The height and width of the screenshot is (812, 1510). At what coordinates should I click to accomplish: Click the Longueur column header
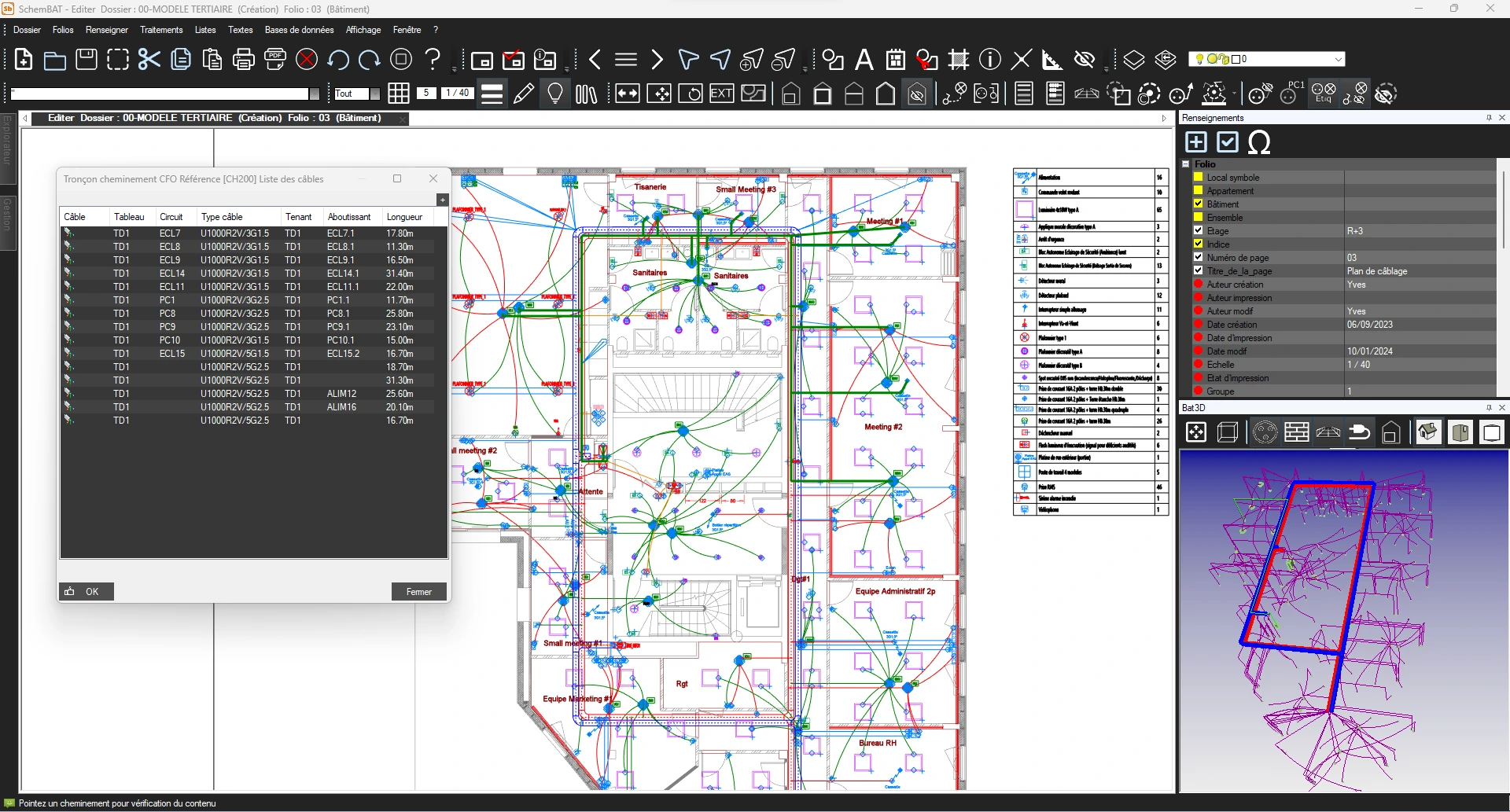pyautogui.click(x=404, y=217)
